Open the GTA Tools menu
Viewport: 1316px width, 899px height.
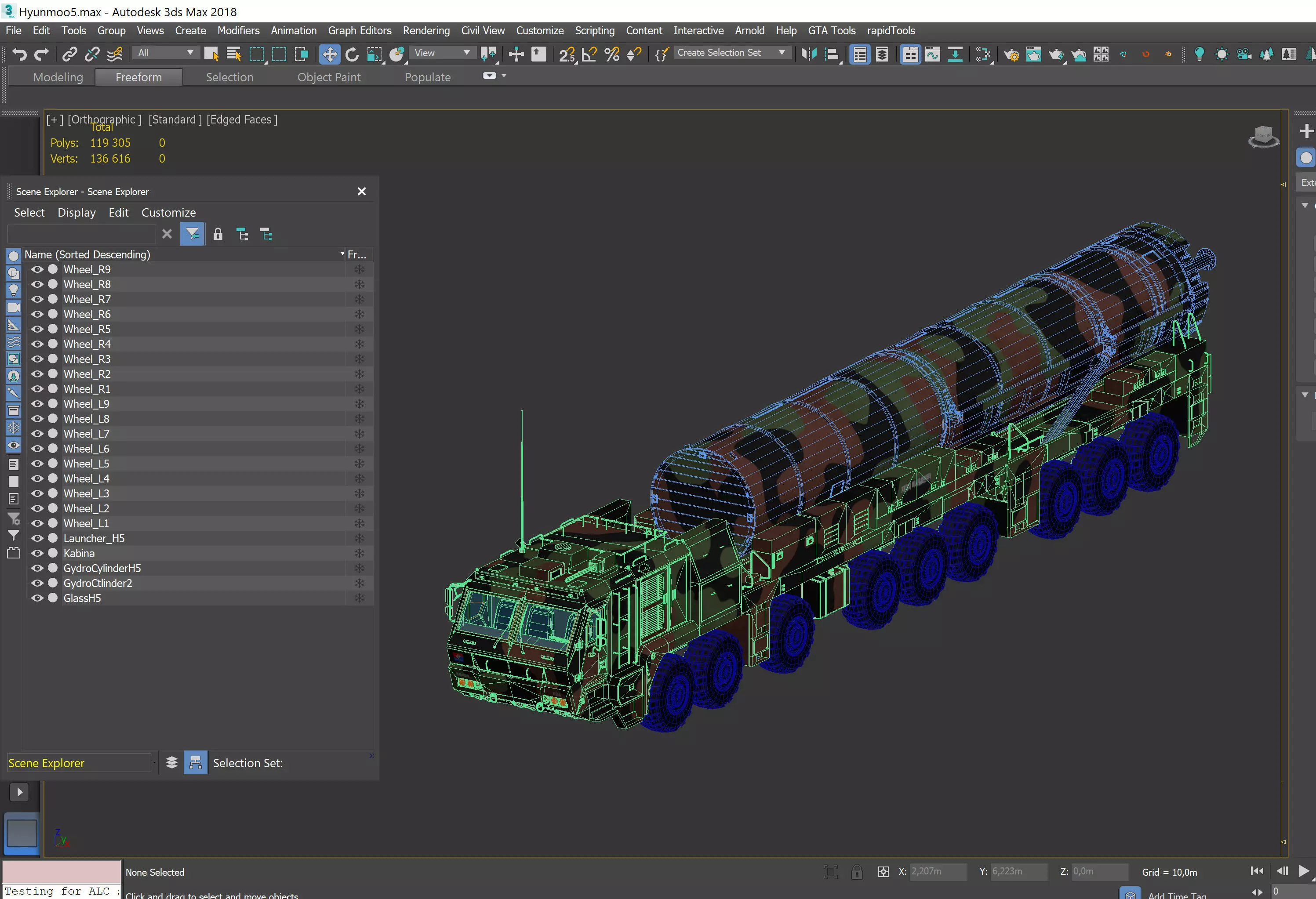[831, 31]
